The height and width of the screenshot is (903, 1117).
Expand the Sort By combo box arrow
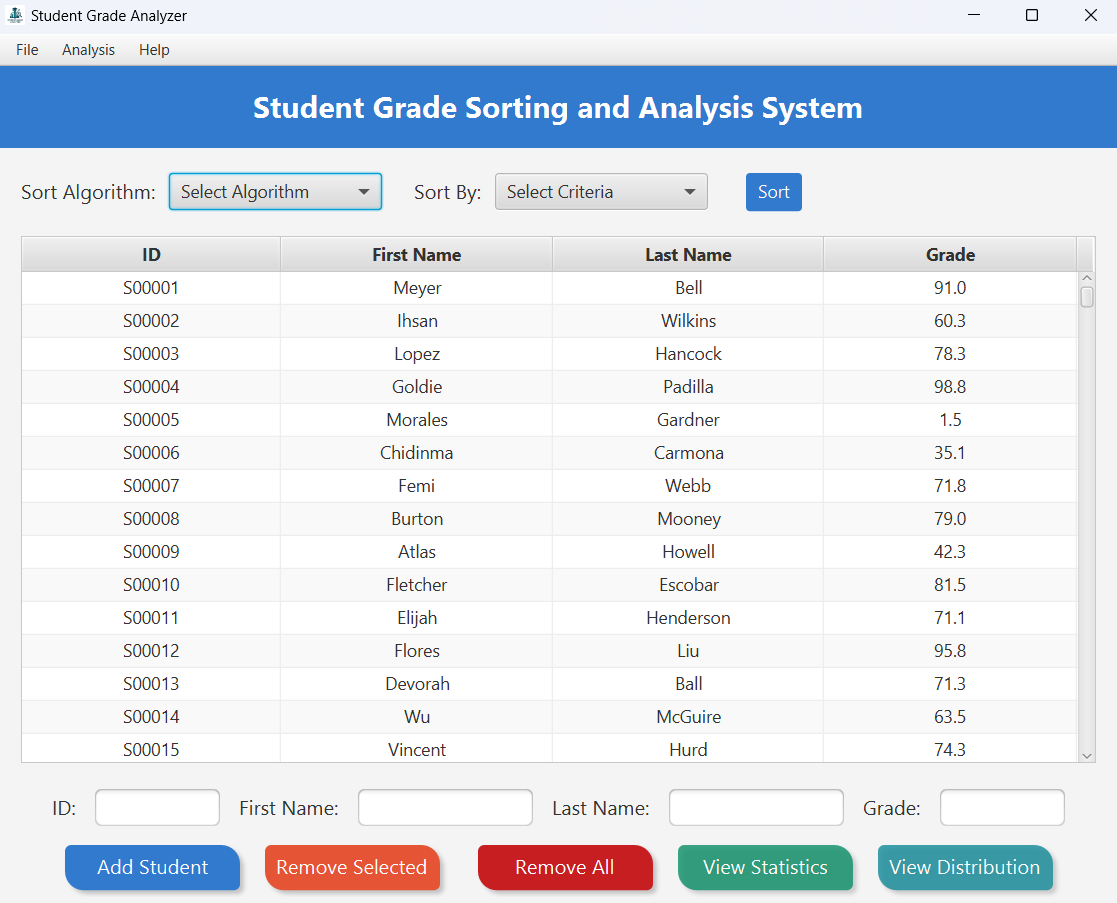coord(690,191)
